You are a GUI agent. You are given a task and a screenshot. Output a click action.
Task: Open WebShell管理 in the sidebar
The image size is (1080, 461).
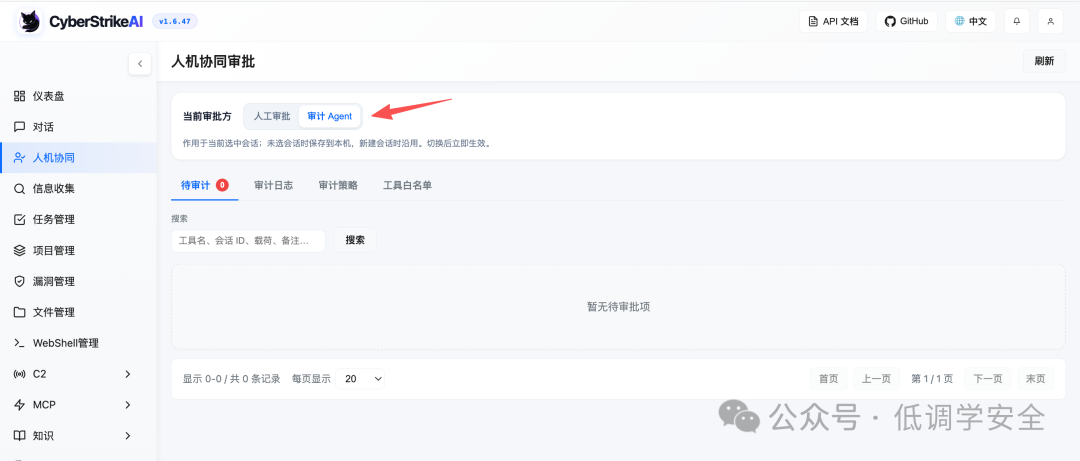click(x=79, y=343)
